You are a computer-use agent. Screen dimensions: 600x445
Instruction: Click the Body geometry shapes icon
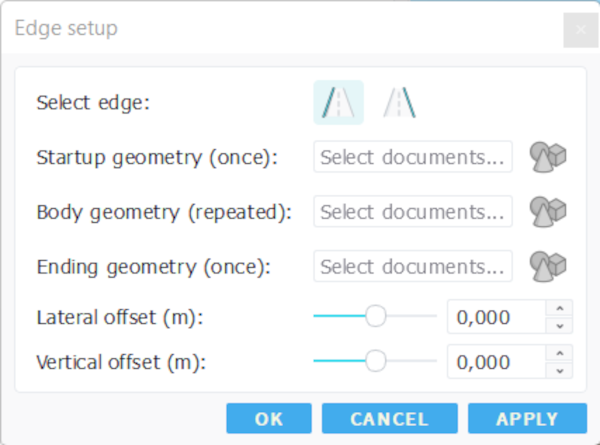[548, 211]
